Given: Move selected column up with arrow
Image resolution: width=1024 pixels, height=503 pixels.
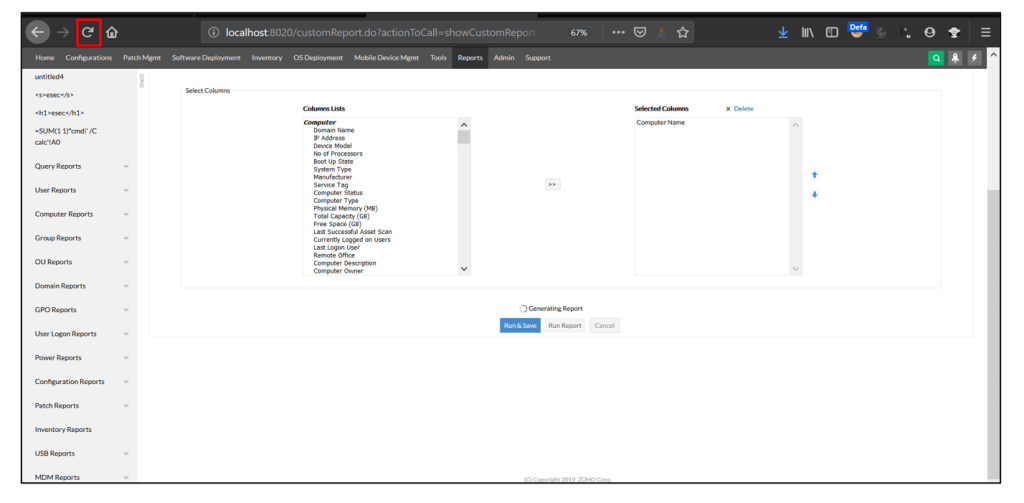Looking at the screenshot, I should pyautogui.click(x=814, y=175).
